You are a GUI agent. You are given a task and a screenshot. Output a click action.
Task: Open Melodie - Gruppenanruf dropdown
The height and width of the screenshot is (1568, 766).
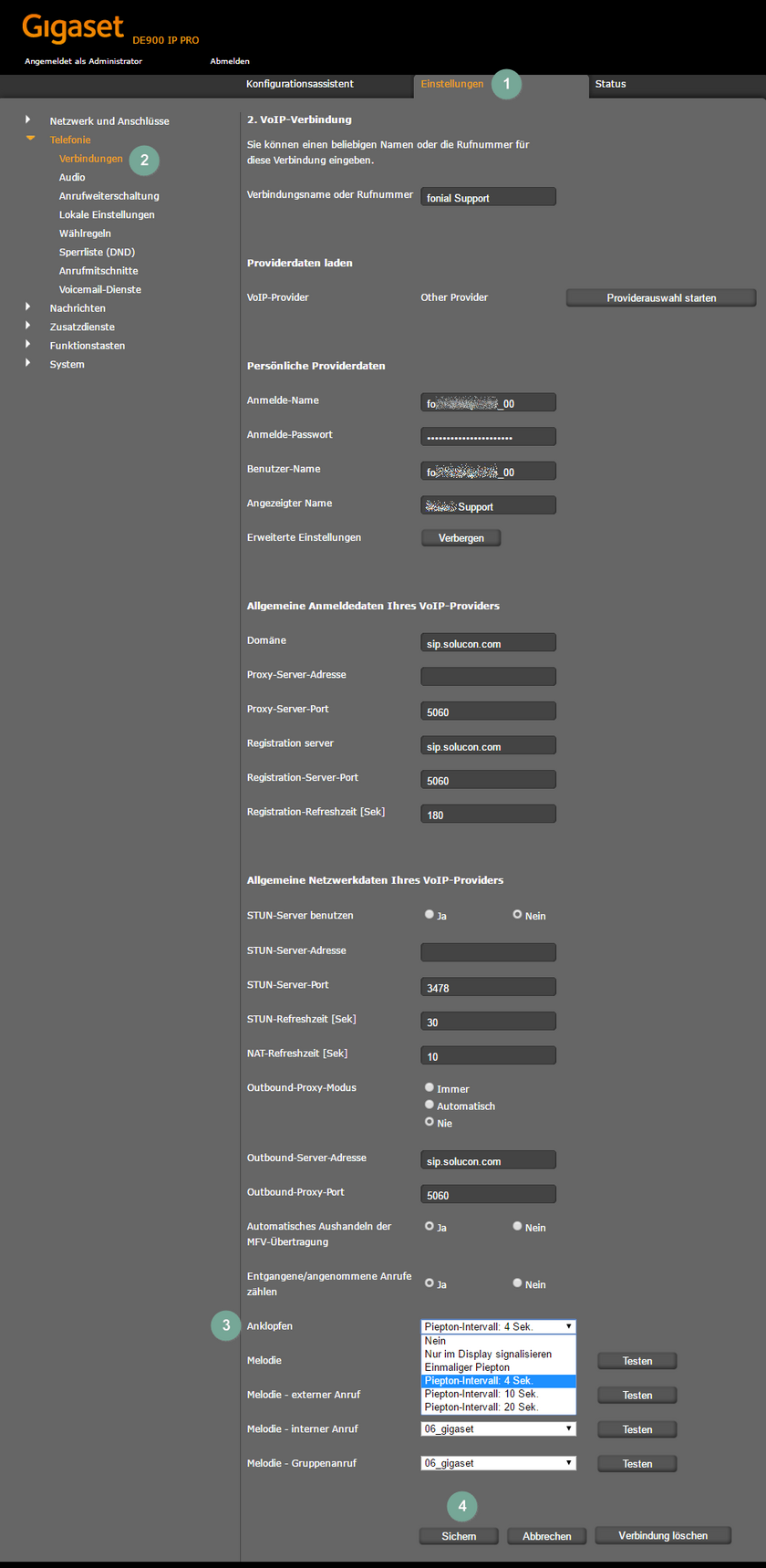(498, 1463)
